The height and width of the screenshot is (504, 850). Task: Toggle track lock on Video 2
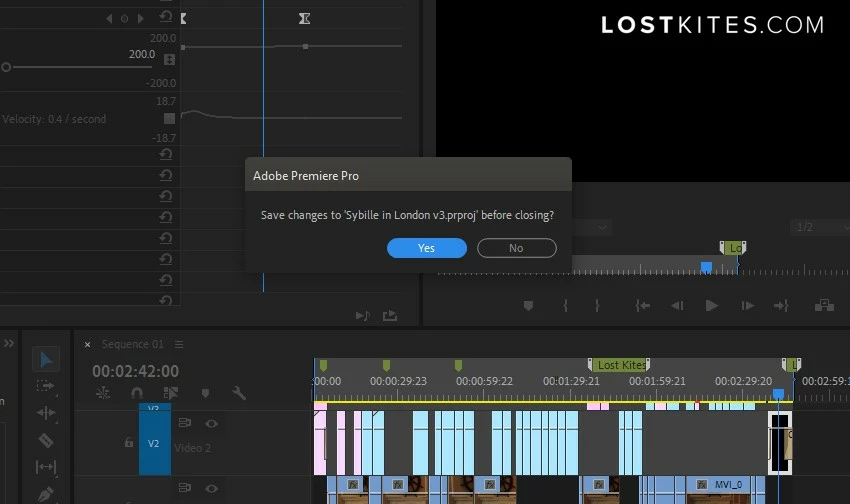click(x=128, y=443)
